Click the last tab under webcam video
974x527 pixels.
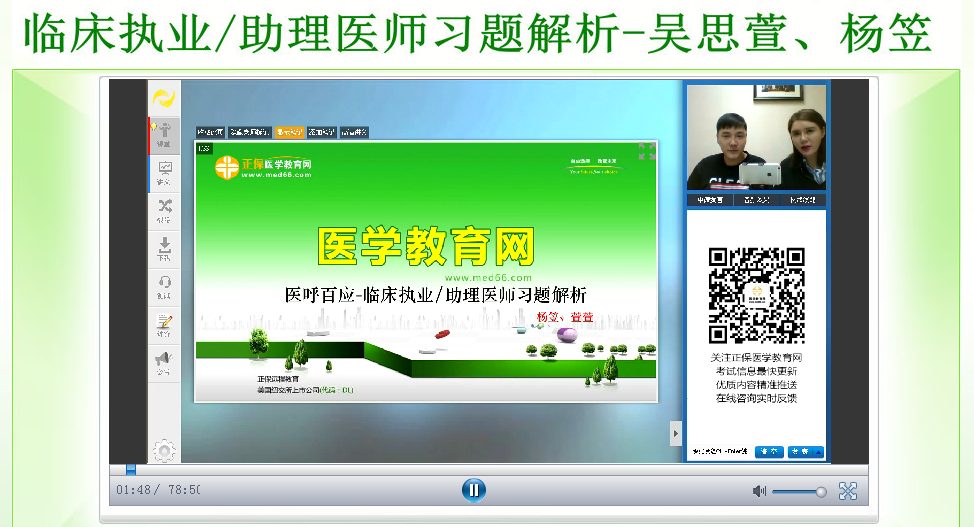(803, 200)
